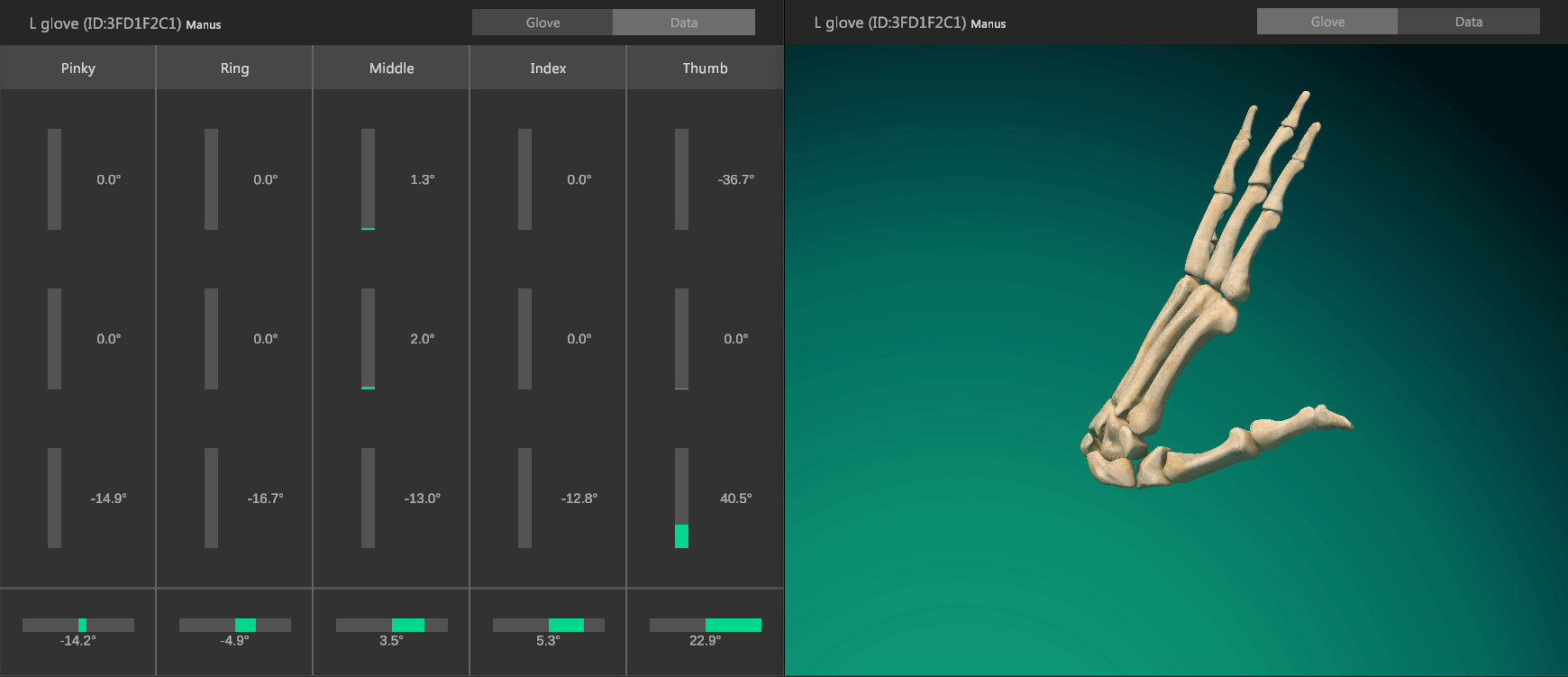Click the Thumb -36.7° vertical joint bar
This screenshot has height=677, width=1568.
[x=681, y=179]
